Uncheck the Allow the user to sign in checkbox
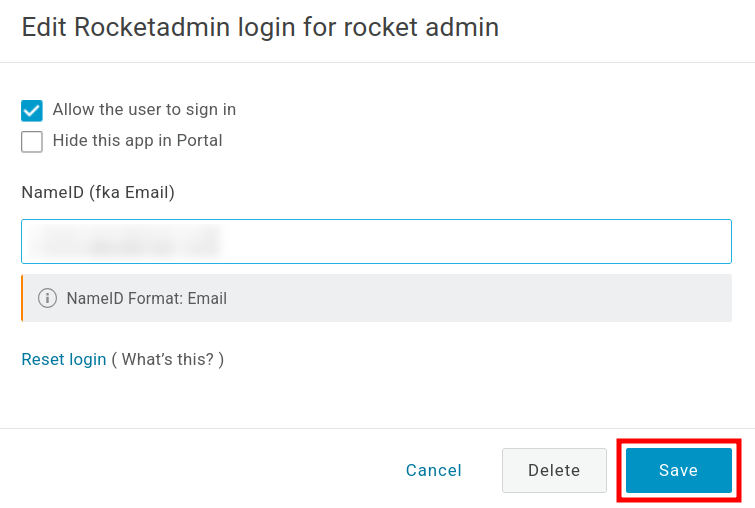This screenshot has height=508, width=755. coord(32,110)
